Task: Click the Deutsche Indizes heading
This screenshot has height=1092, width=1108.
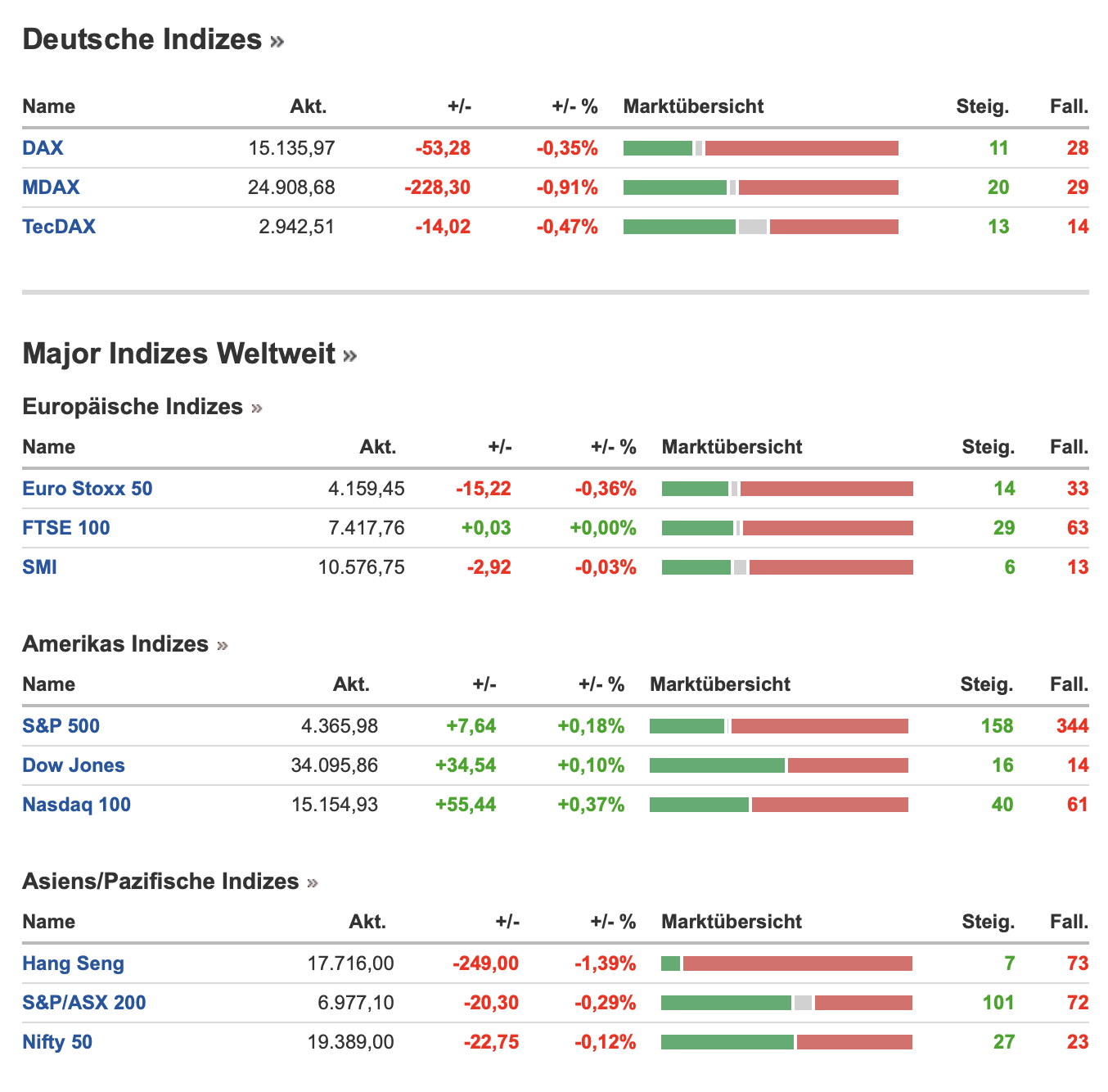Action: pos(142,39)
